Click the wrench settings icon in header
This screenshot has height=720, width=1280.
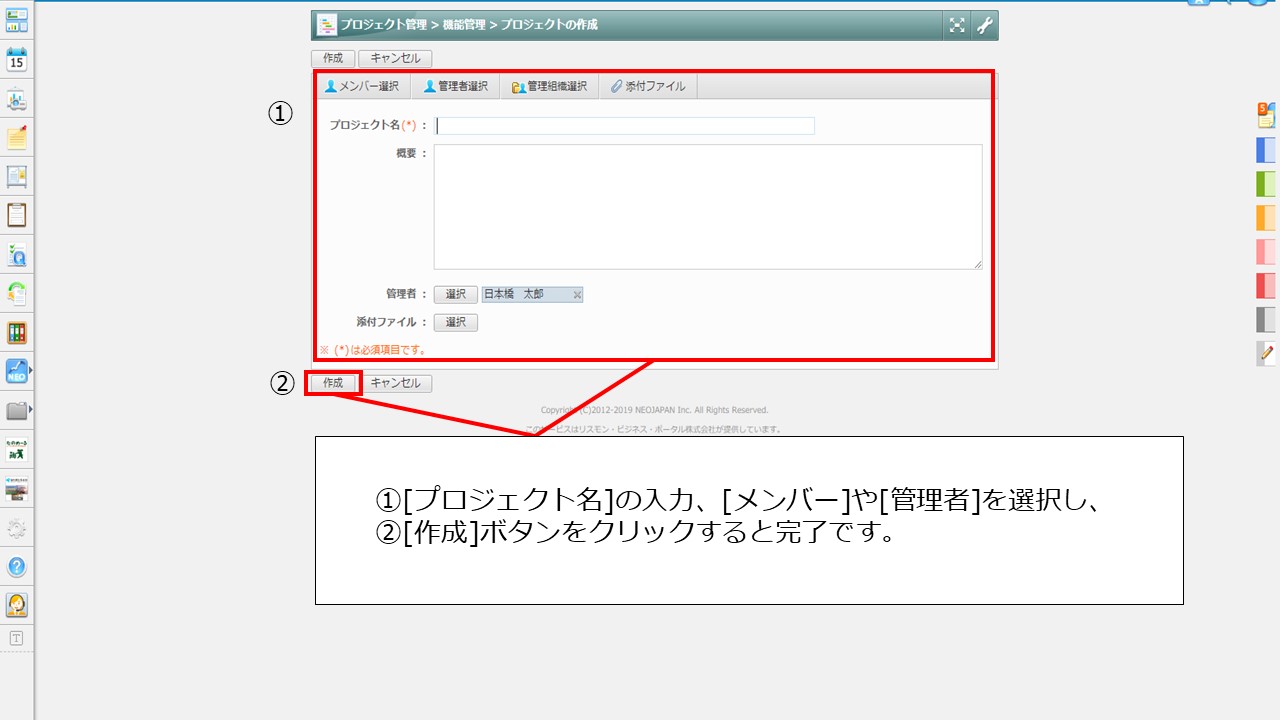985,25
